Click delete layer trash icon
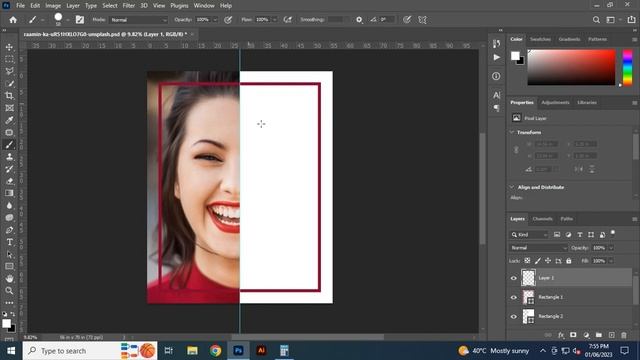Screen dimensions: 640x360 (624, 335)
